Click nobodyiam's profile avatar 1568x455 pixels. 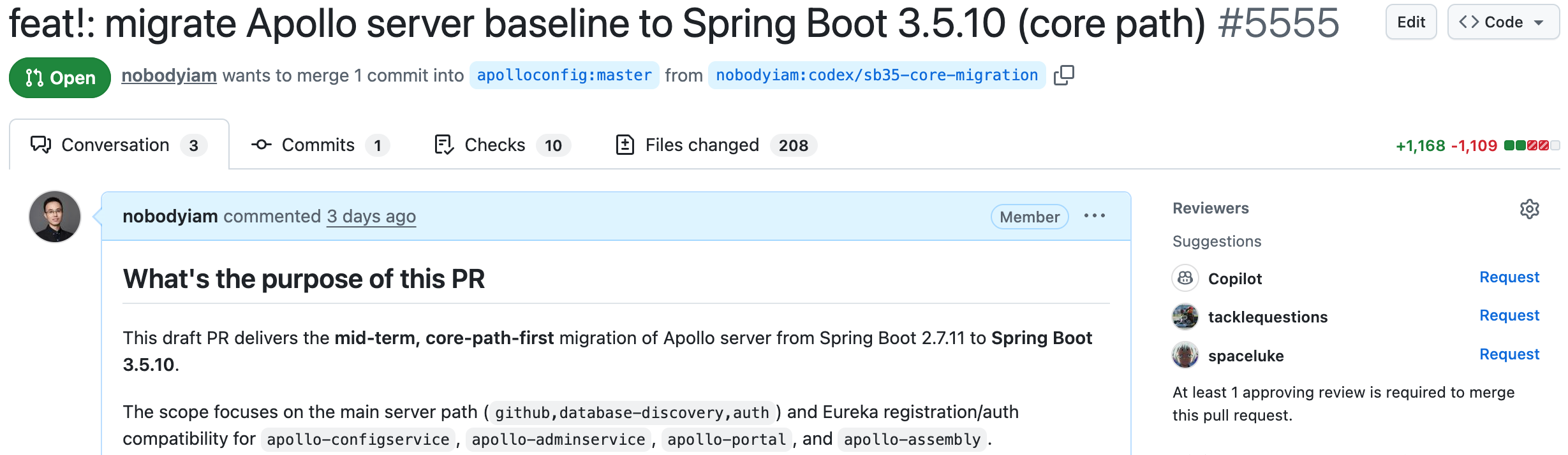pyautogui.click(x=55, y=217)
